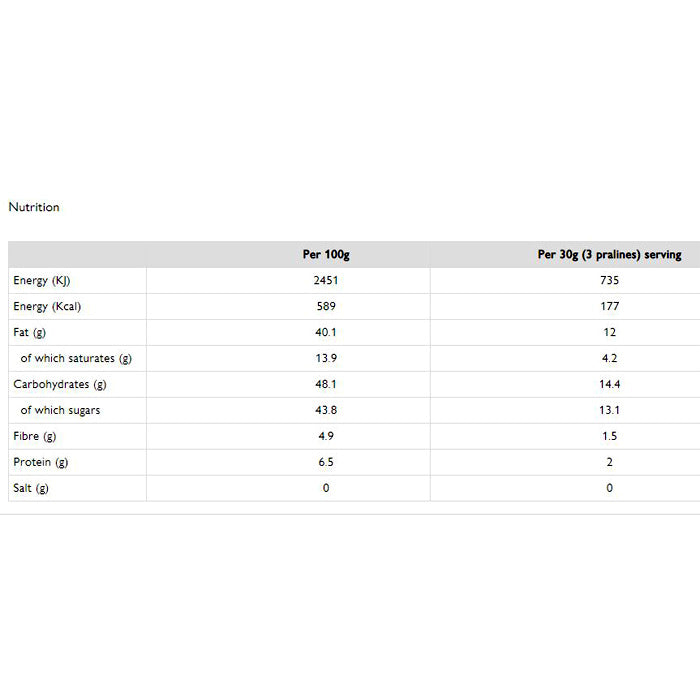
Task: Select the 589 Kcal value cell
Action: pos(326,307)
